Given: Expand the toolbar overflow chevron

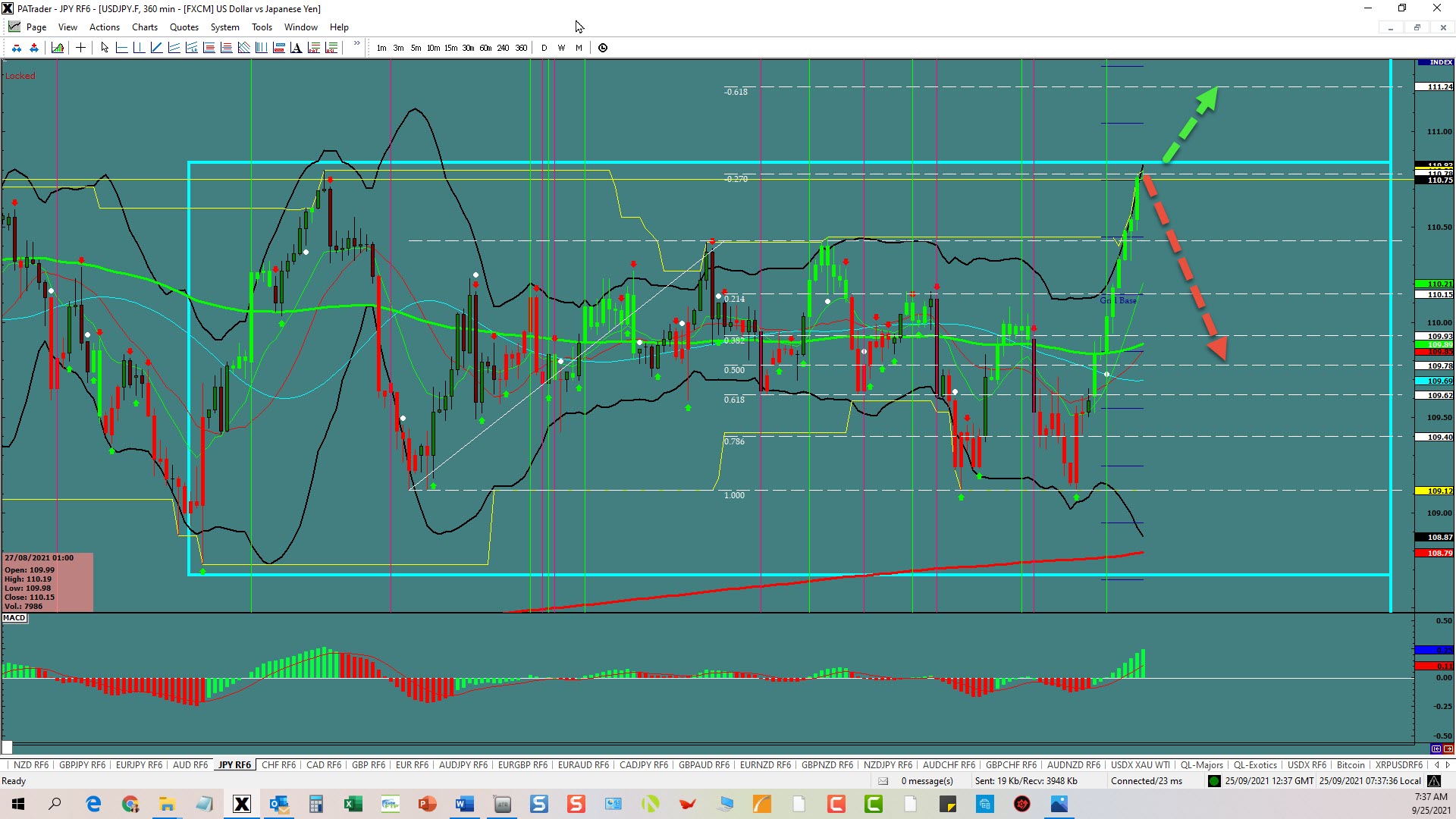Looking at the screenshot, I should pos(356,44).
